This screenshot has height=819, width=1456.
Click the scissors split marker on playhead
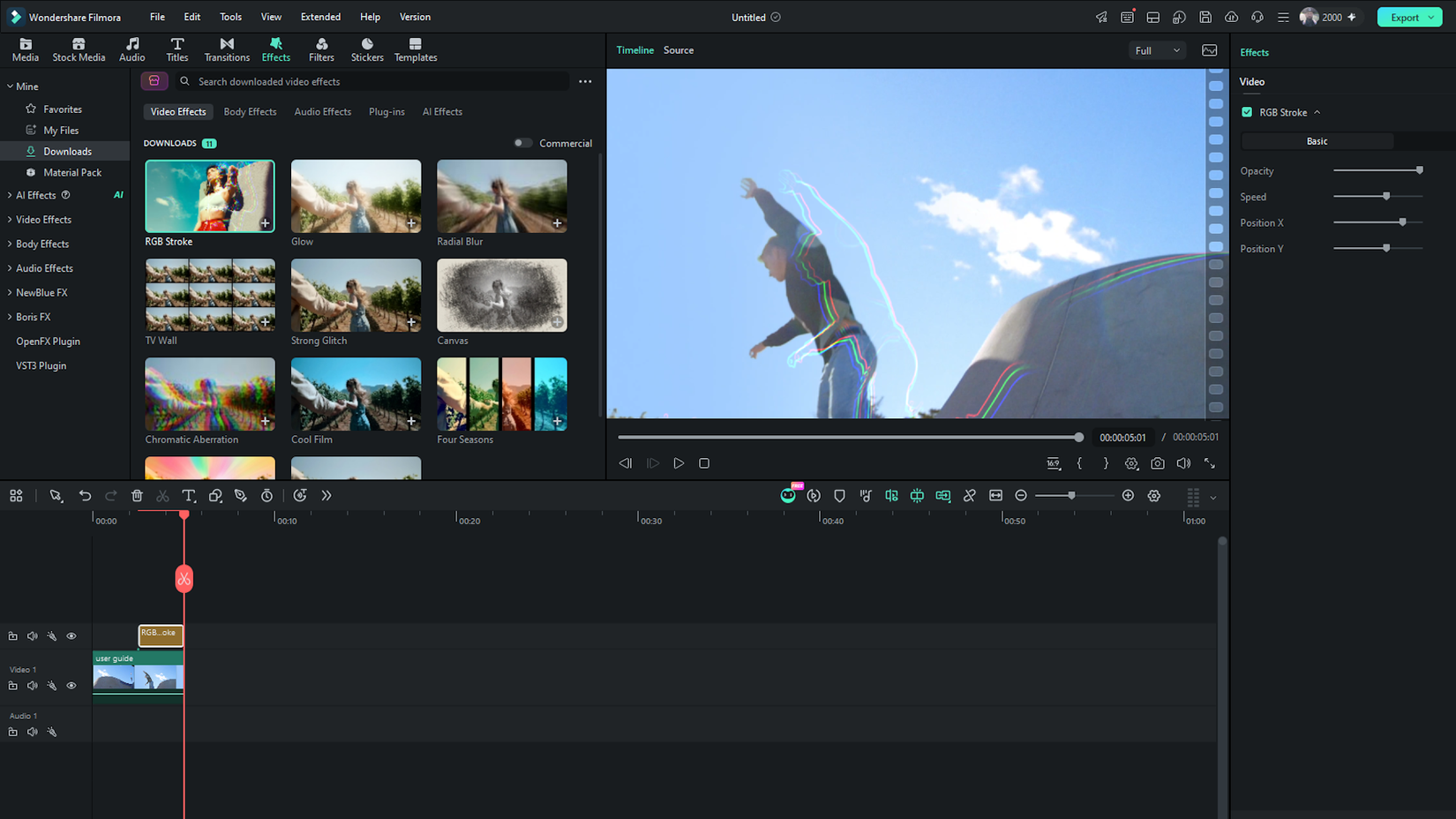pyautogui.click(x=184, y=579)
